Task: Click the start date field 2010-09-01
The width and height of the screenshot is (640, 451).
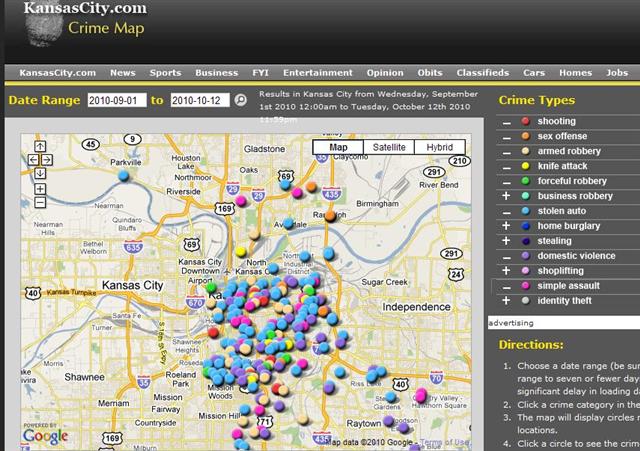Action: (117, 100)
